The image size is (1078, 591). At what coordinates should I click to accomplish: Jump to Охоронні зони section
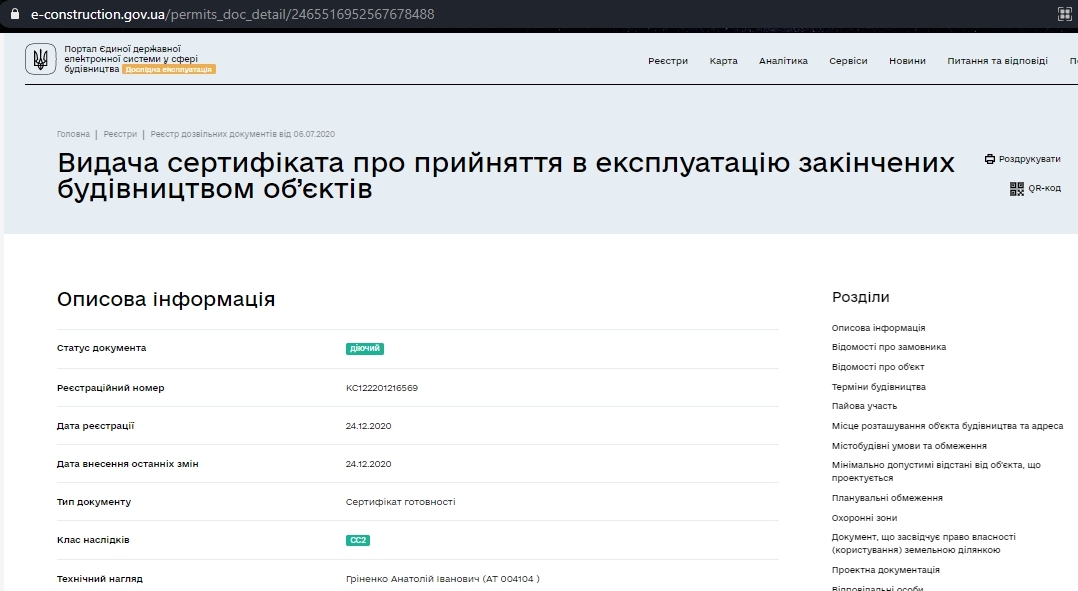pos(864,518)
